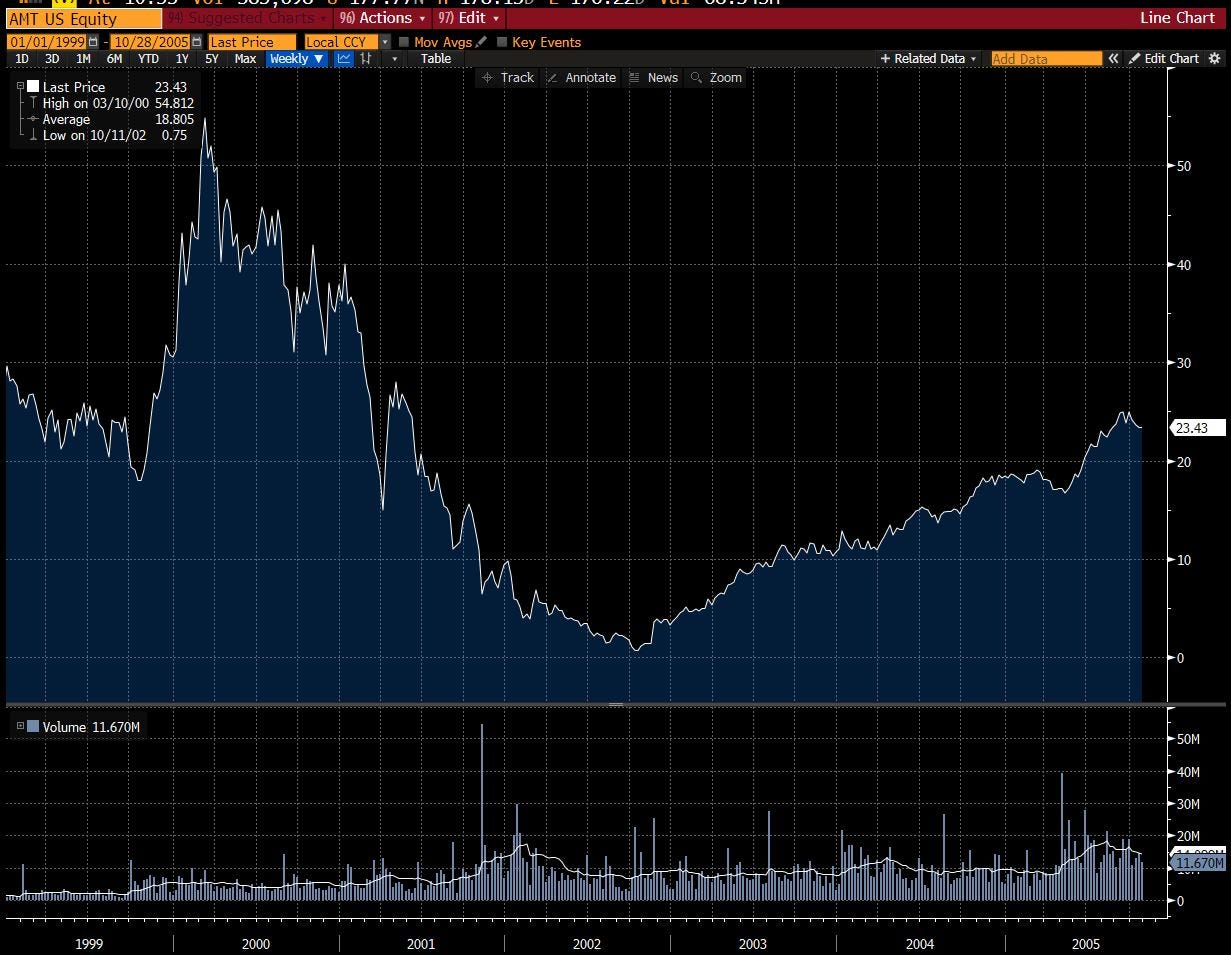The height and width of the screenshot is (955, 1231).
Task: Enable the Key Events checkbox
Action: click(502, 42)
